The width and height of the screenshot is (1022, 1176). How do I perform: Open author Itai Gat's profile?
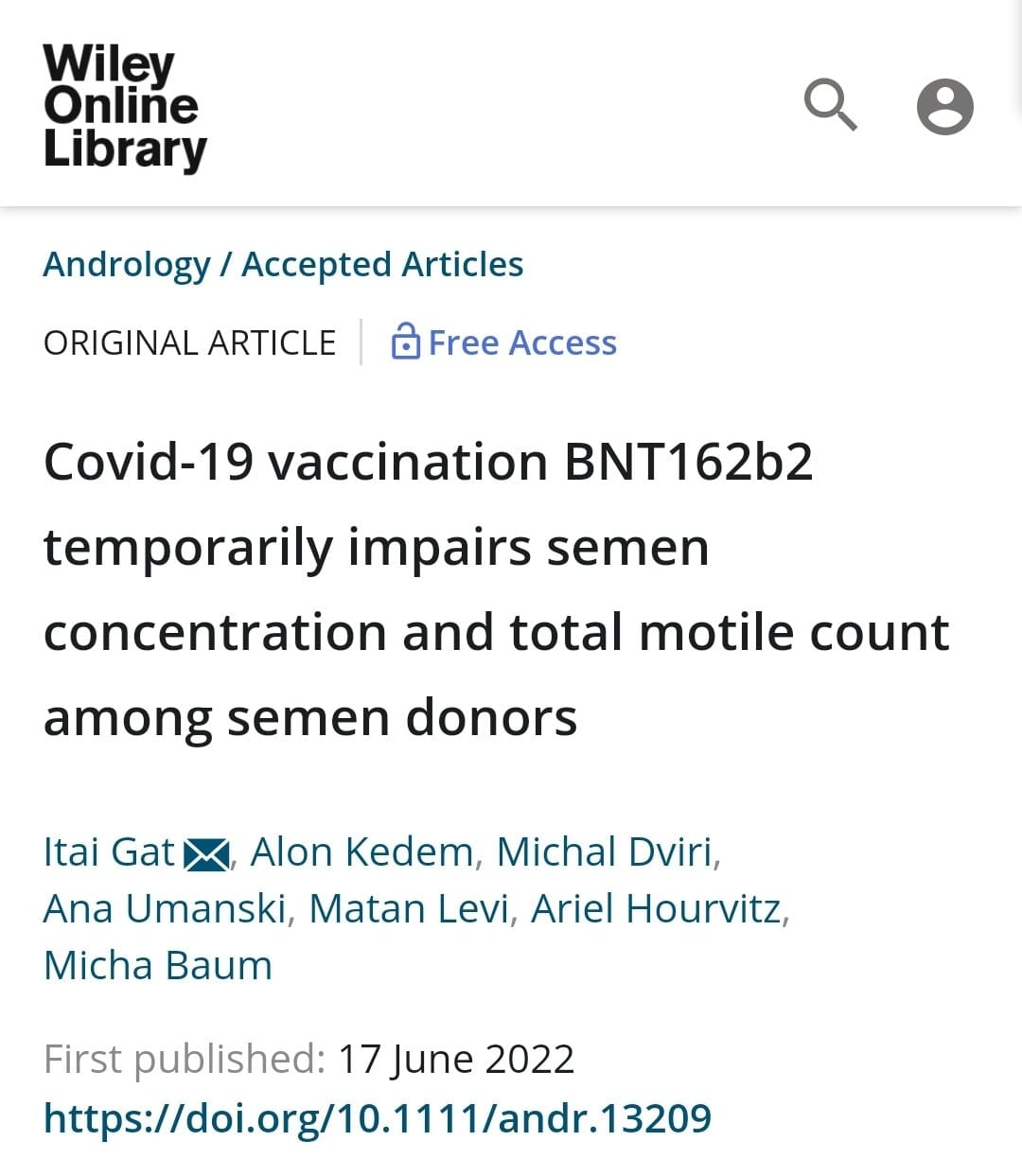tap(109, 851)
